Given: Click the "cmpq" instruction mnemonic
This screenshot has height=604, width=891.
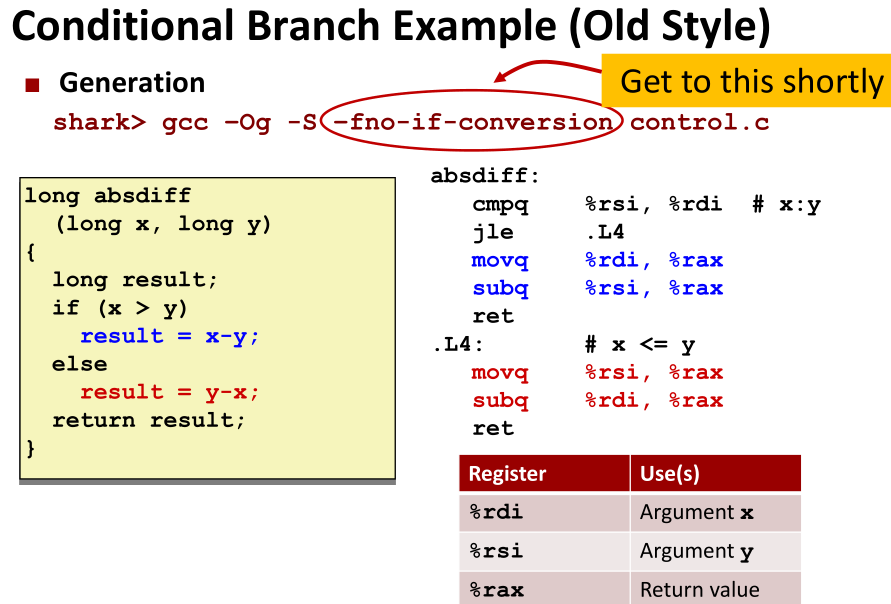Looking at the screenshot, I should pos(500,205).
